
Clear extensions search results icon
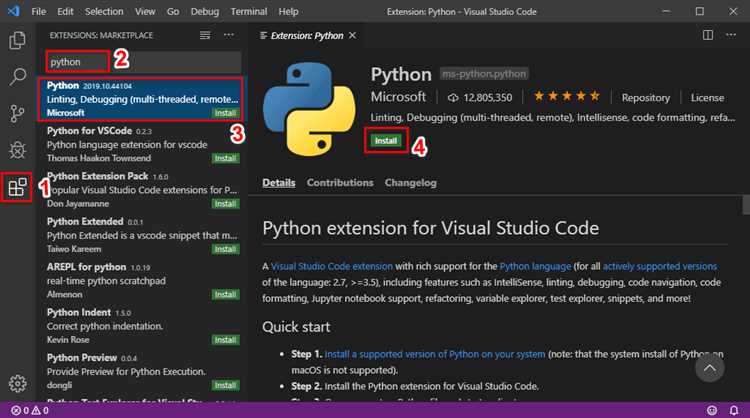[205, 35]
